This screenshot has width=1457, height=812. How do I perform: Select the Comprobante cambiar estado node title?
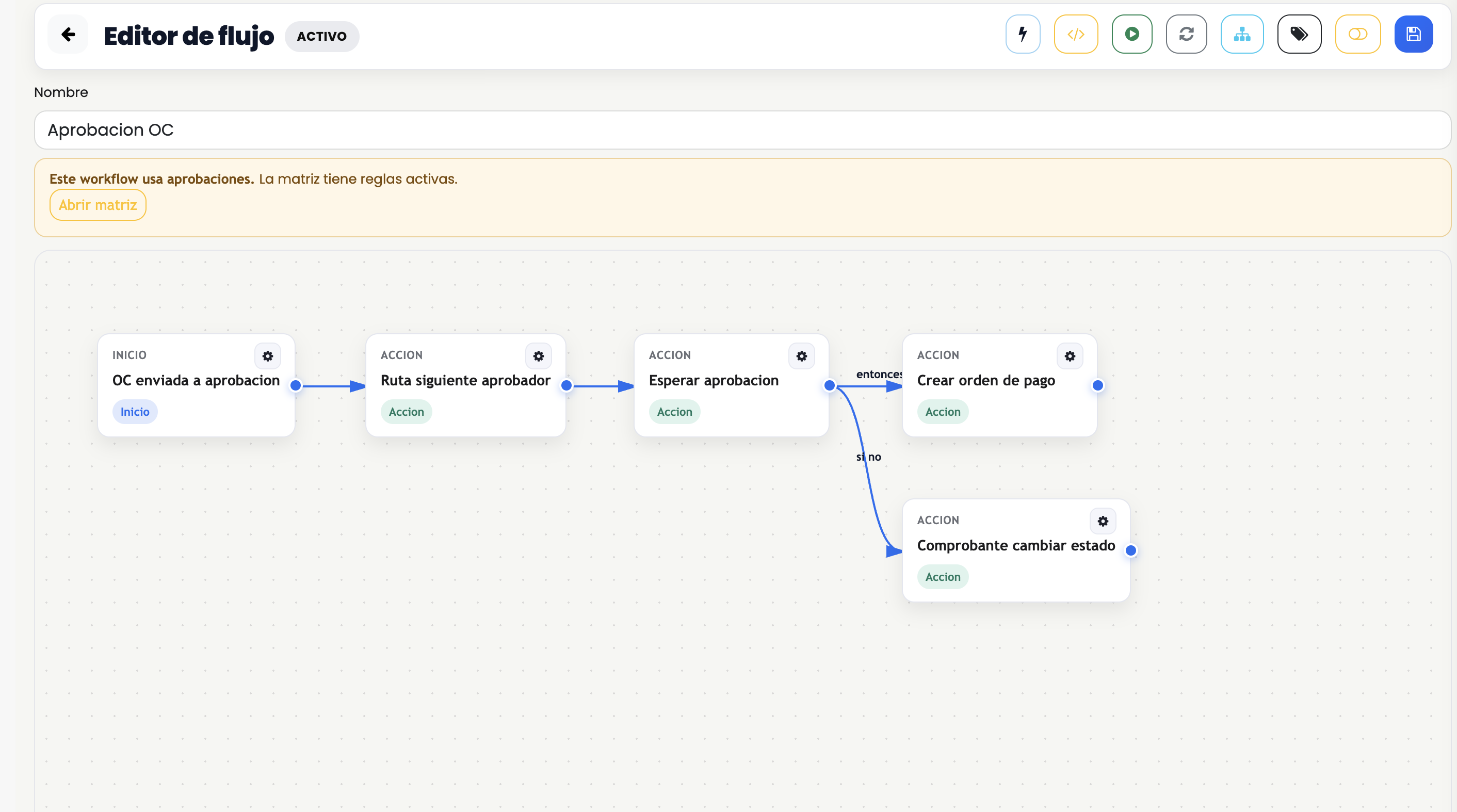pyautogui.click(x=1016, y=546)
